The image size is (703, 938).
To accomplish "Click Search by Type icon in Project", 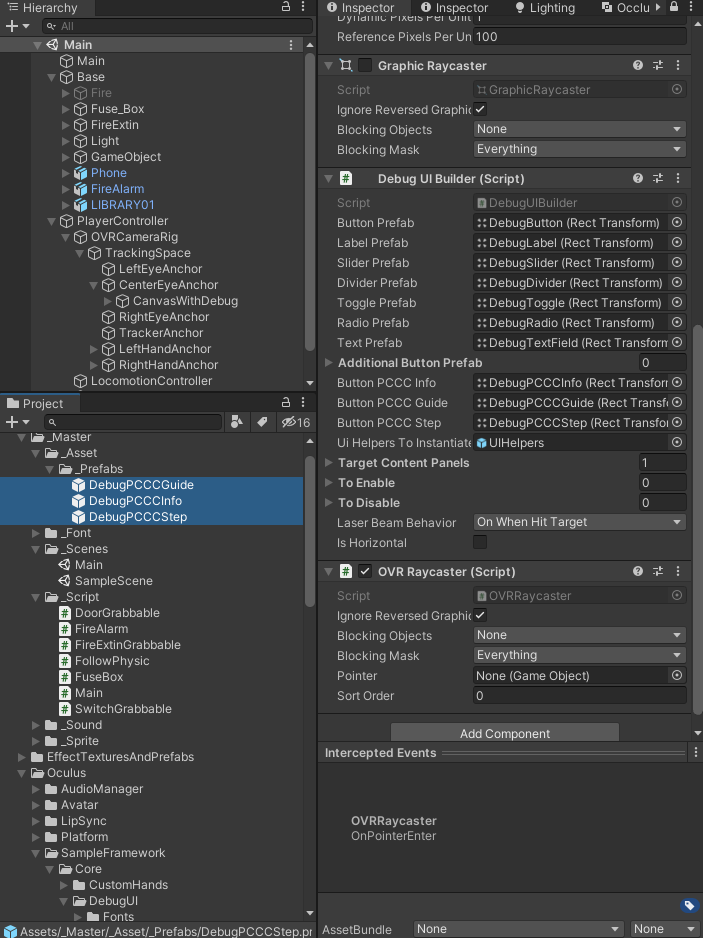I will 237,422.
